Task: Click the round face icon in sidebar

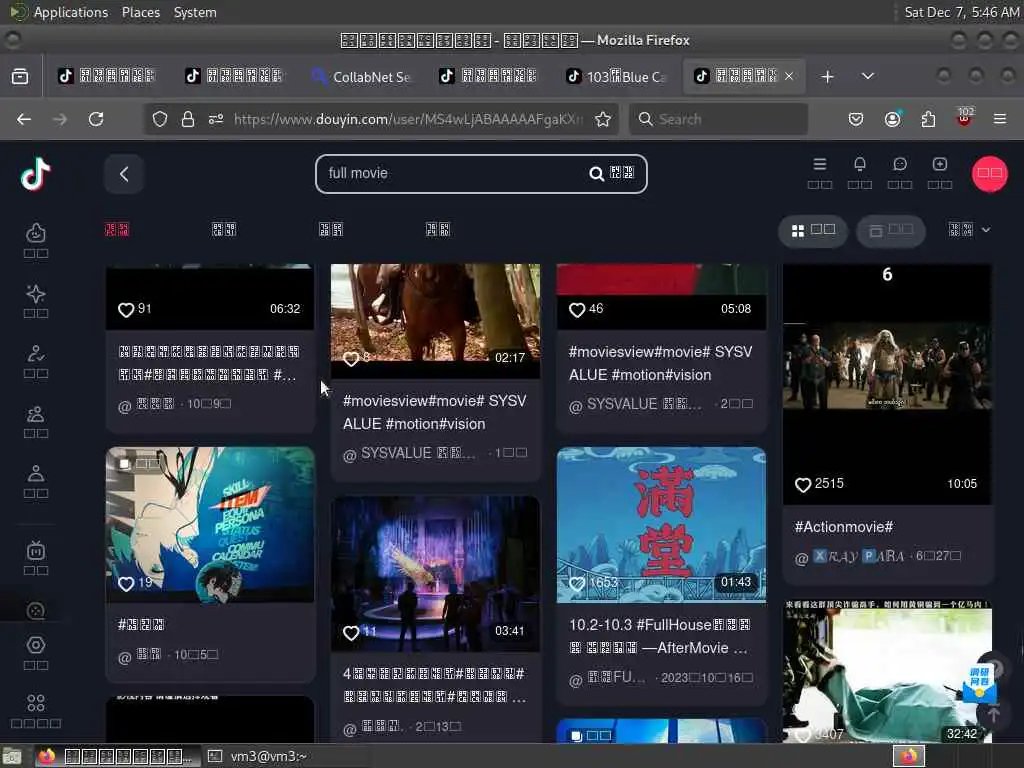Action: [36, 611]
